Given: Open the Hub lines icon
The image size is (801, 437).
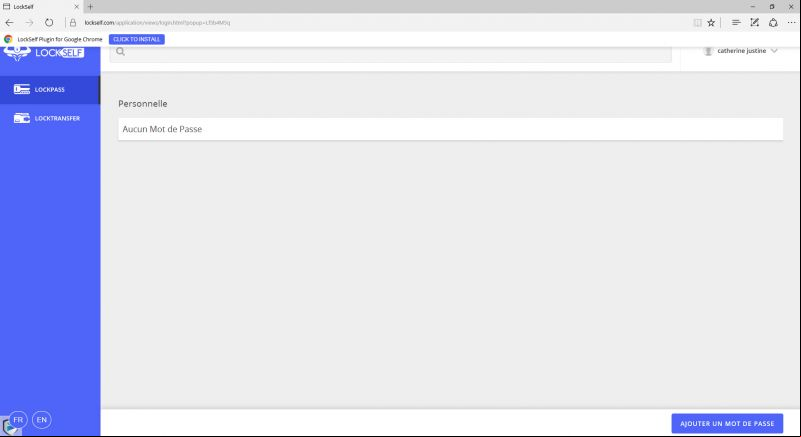Looking at the screenshot, I should (x=736, y=22).
